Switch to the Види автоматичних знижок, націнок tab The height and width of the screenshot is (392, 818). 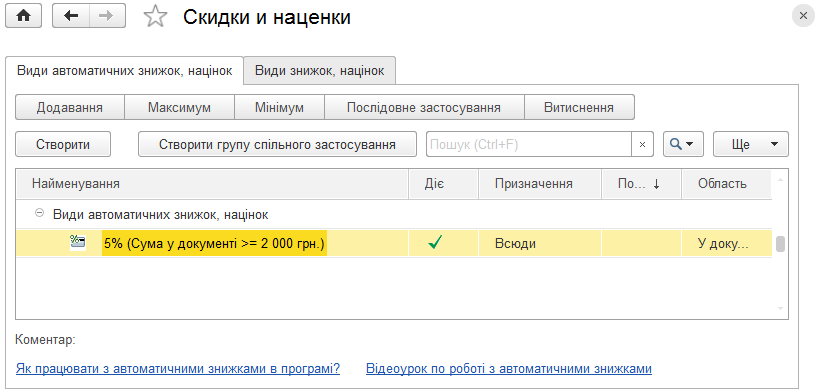click(125, 70)
